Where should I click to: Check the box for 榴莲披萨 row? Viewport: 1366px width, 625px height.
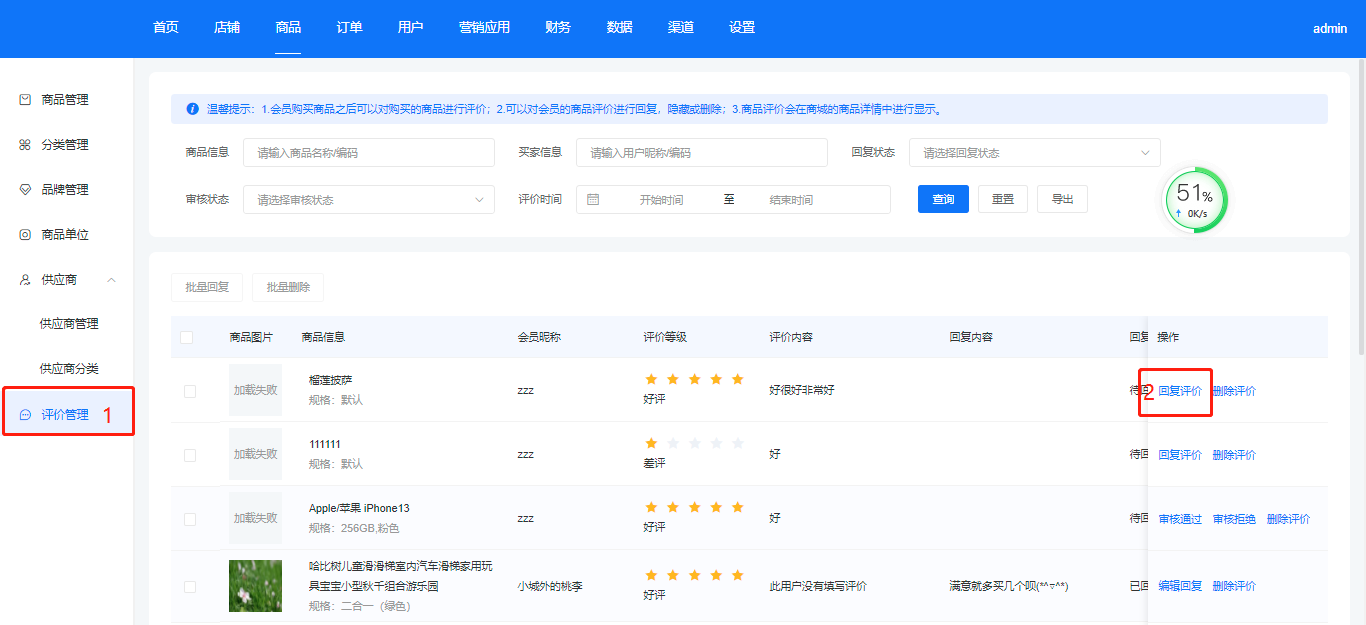point(190,391)
